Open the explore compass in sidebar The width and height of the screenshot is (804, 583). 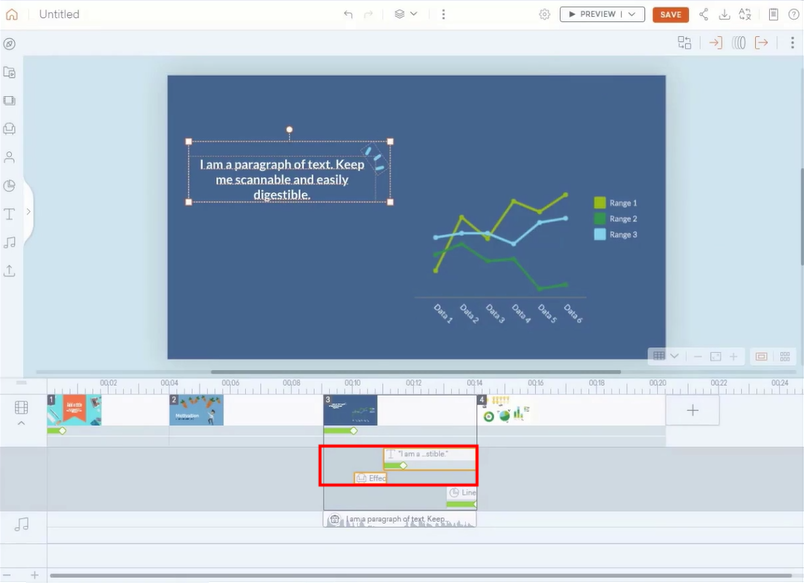(9, 44)
